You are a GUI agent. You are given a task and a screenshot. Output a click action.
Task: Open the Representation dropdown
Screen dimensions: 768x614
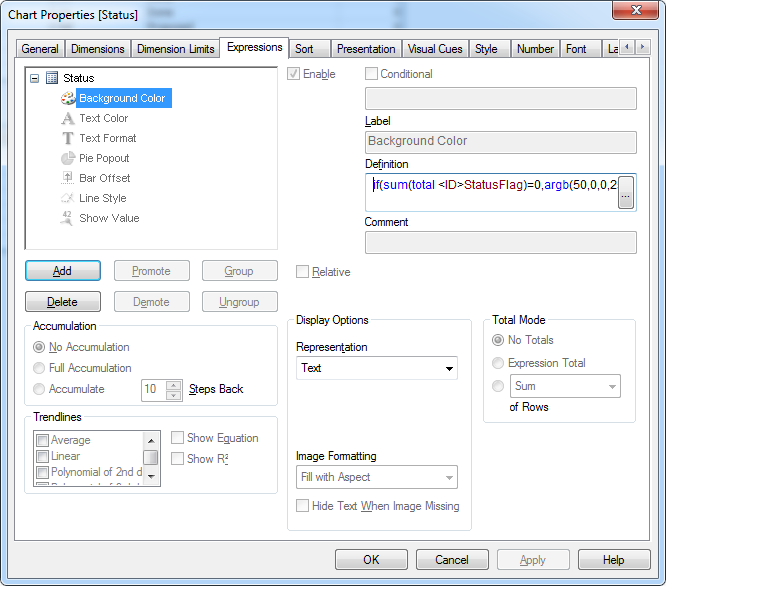click(377, 368)
